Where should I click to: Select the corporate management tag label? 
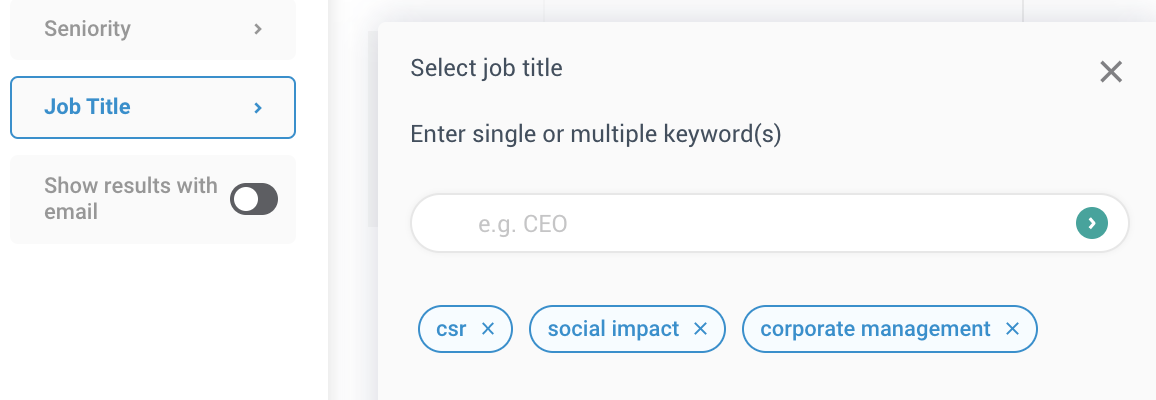(x=875, y=329)
